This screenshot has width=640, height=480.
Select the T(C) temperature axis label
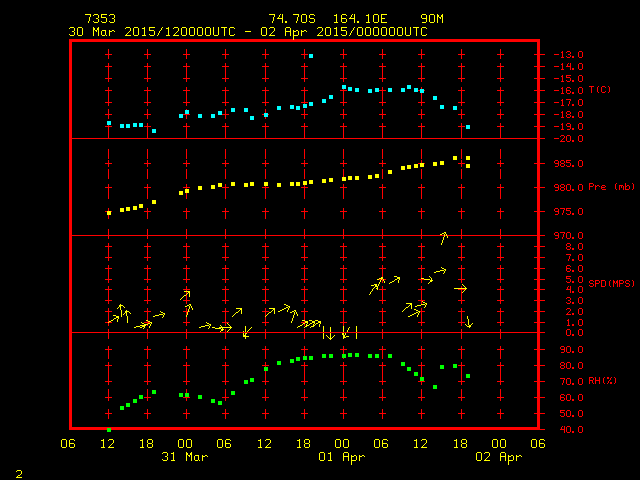(599, 90)
